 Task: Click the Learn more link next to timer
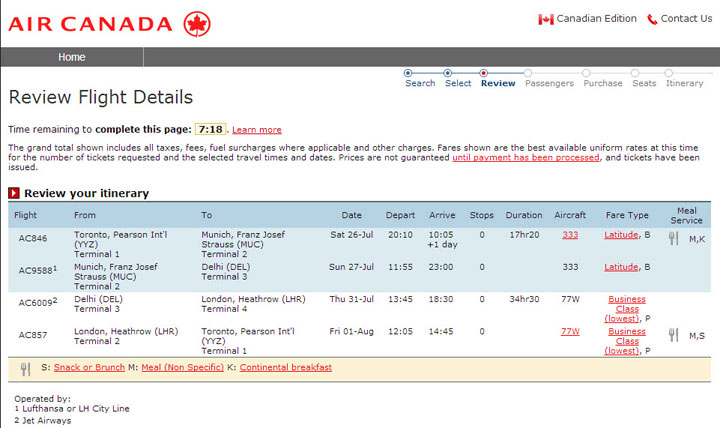257,130
